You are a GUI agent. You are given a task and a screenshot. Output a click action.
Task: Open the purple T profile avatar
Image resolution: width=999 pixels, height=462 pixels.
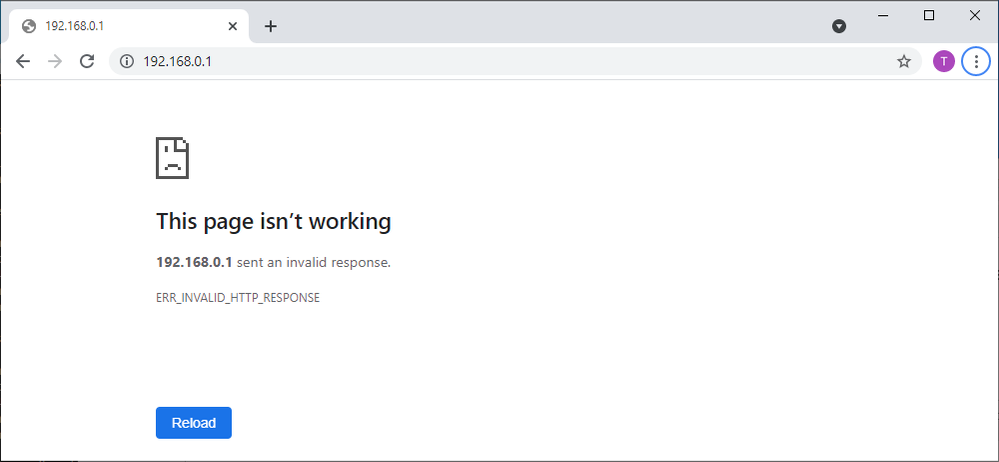pos(943,61)
